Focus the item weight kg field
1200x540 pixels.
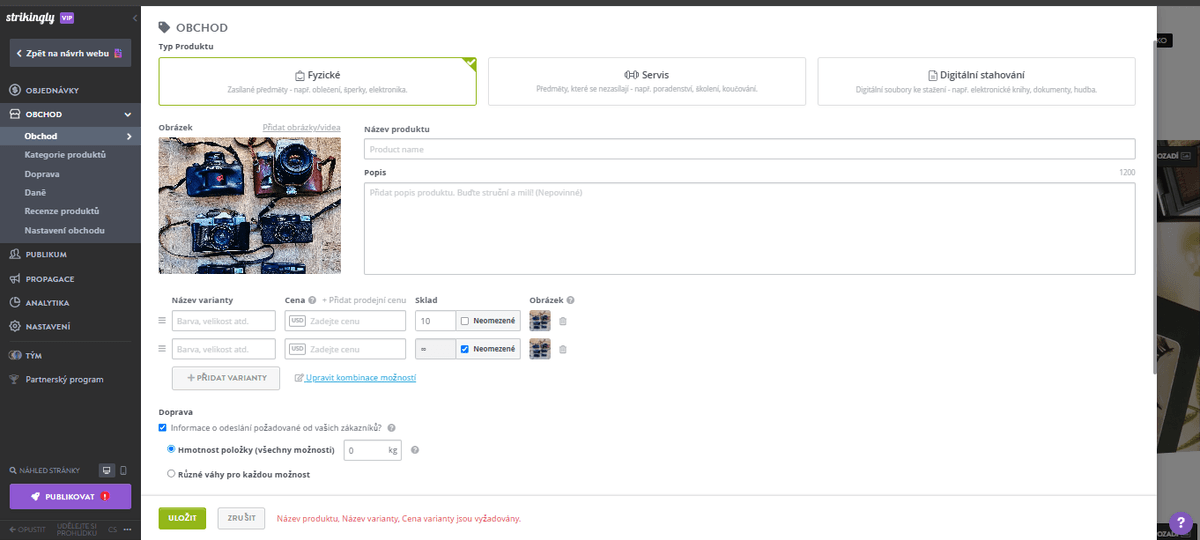coord(373,450)
